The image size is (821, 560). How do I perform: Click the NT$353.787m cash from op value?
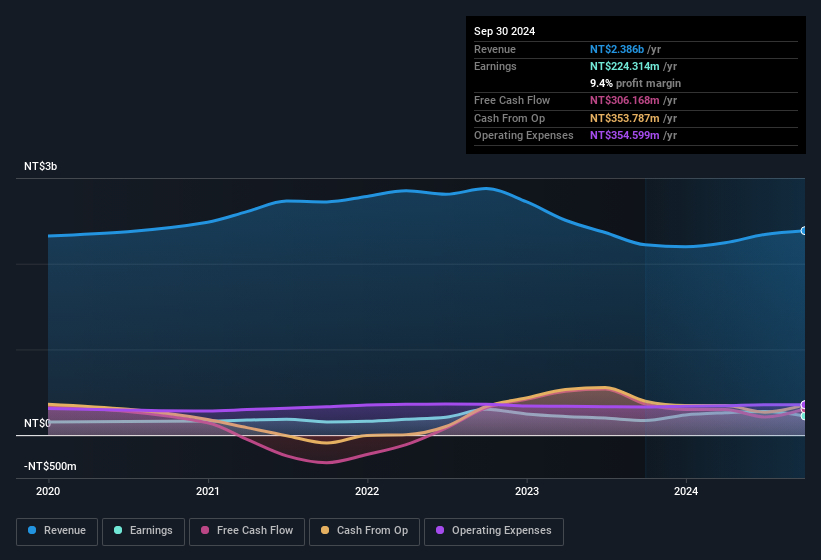point(625,118)
